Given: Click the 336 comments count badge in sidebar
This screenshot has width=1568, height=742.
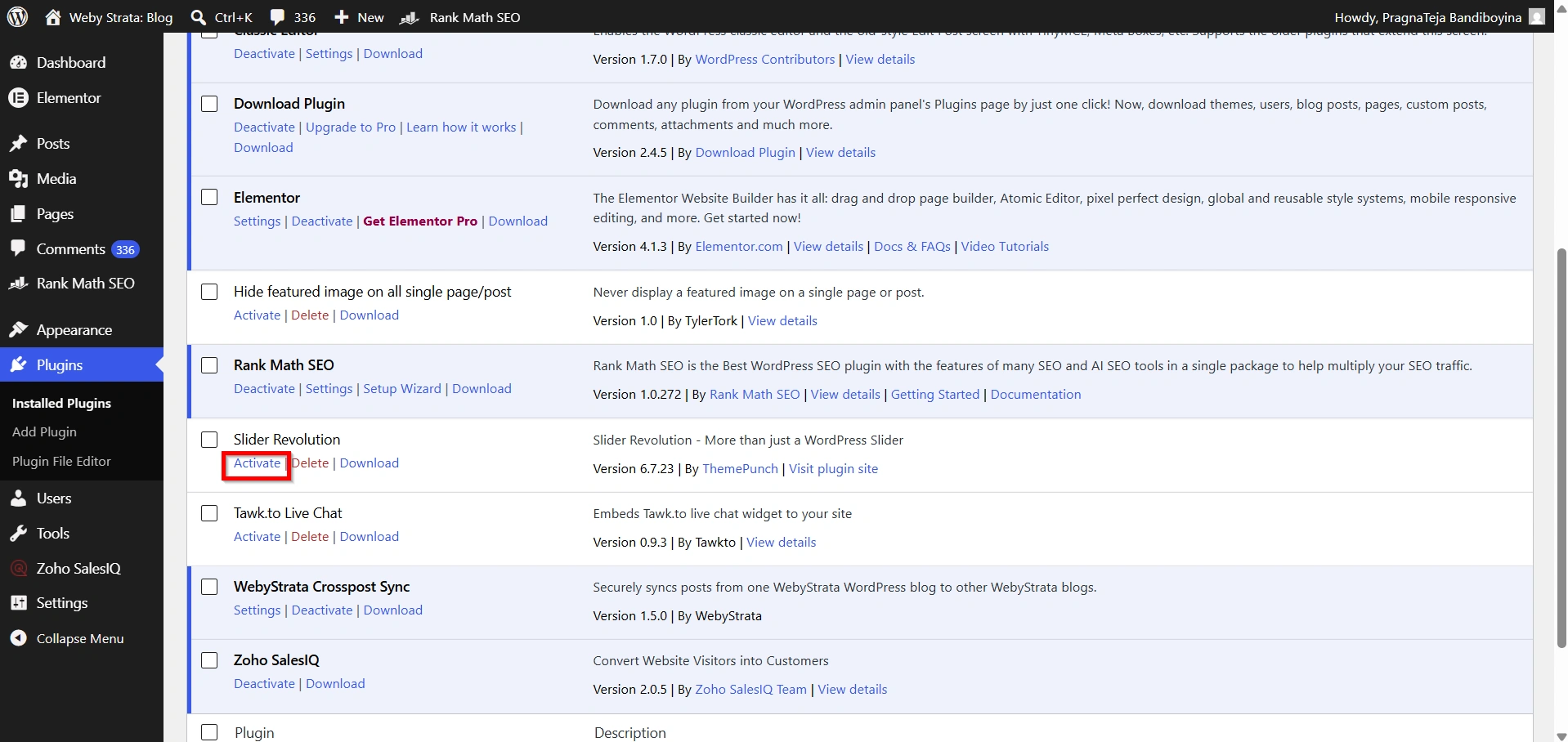Looking at the screenshot, I should [x=125, y=250].
